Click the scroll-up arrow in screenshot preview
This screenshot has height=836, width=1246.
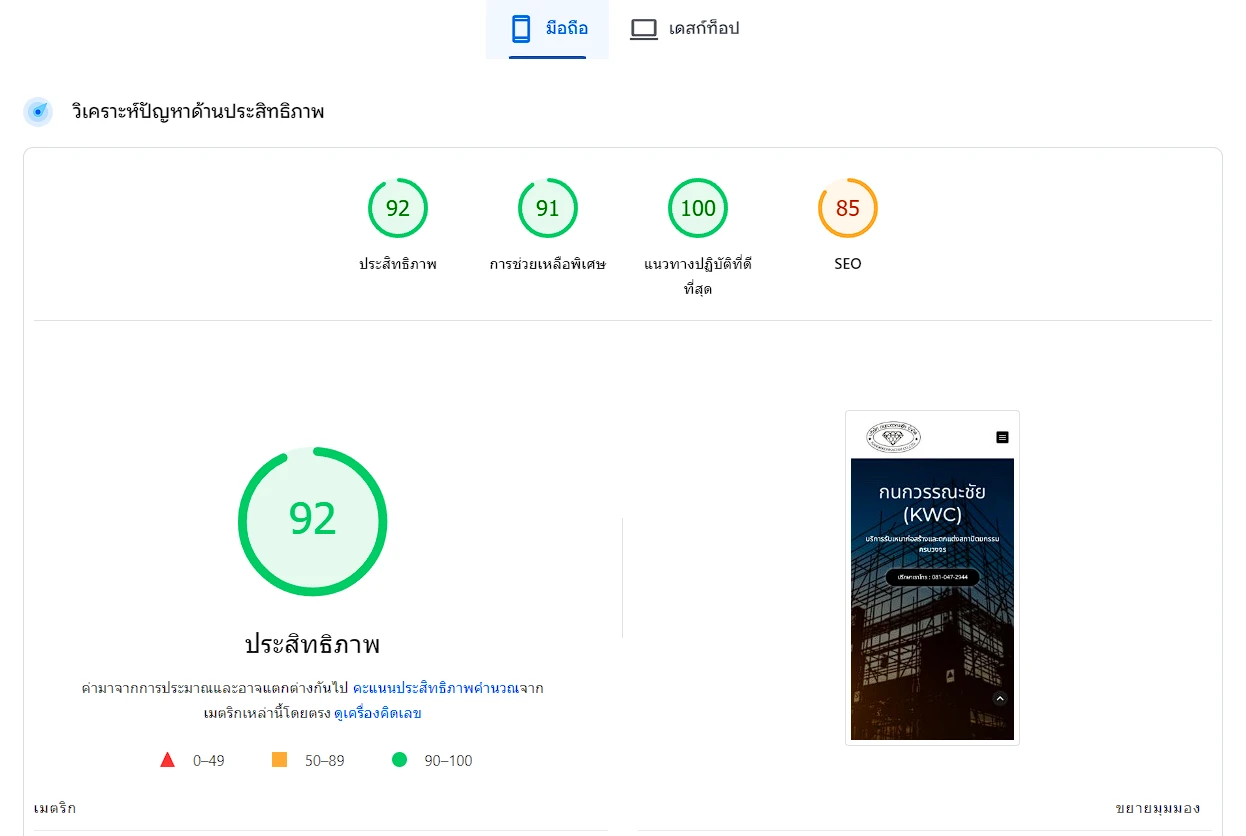999,699
